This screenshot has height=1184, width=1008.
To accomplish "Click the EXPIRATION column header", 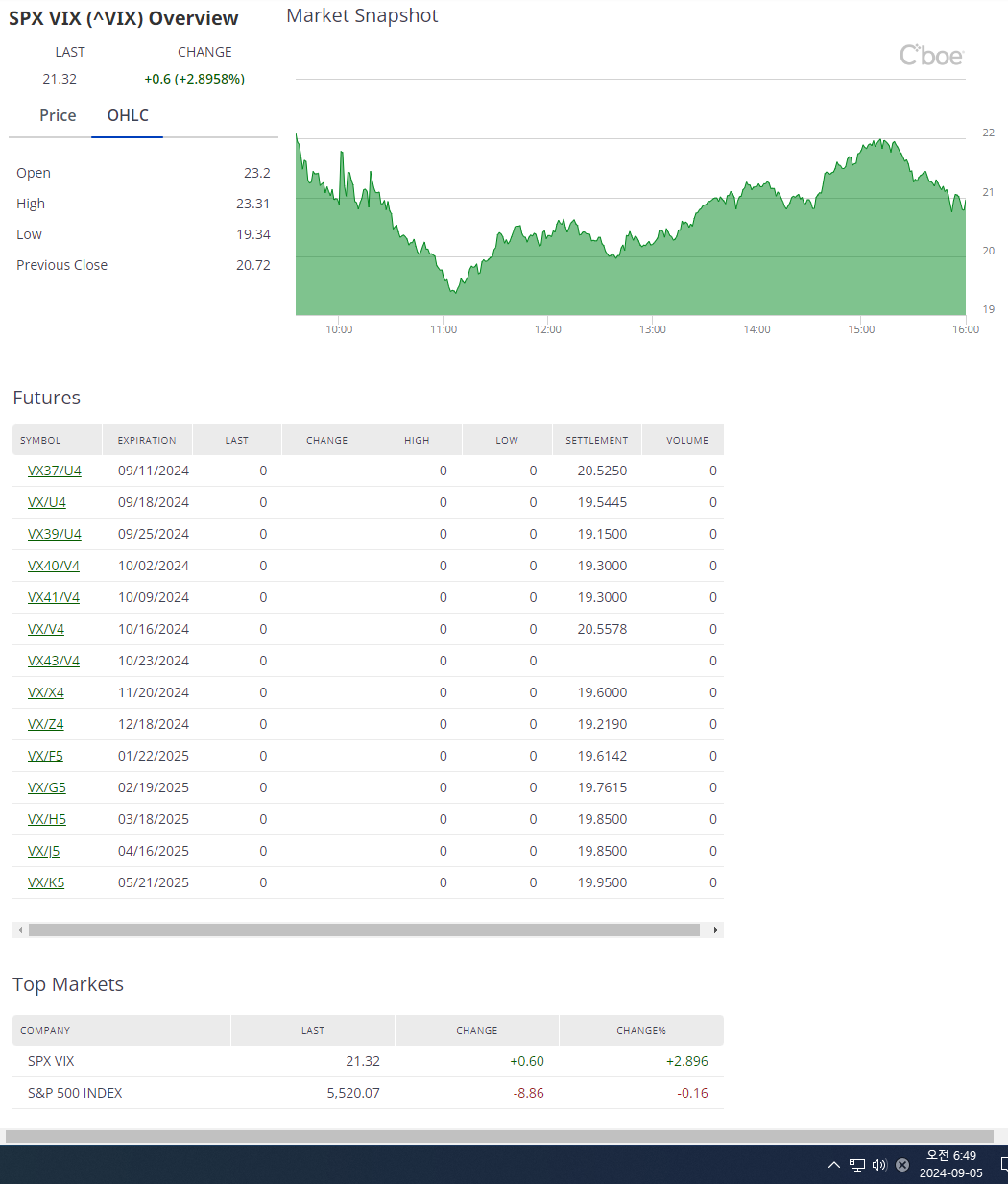I will pos(147,440).
